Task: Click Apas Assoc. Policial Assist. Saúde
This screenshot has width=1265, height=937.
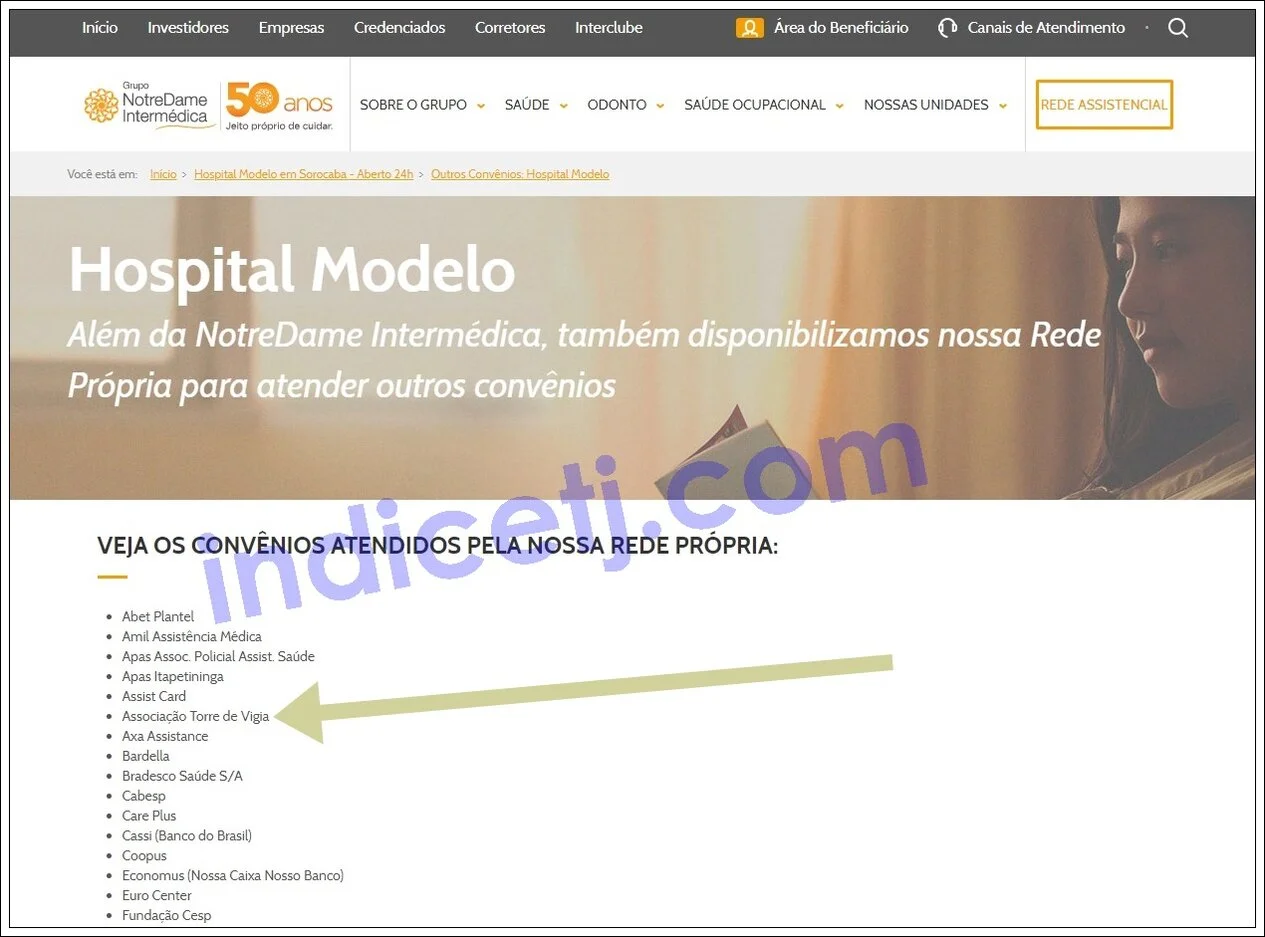Action: click(218, 657)
